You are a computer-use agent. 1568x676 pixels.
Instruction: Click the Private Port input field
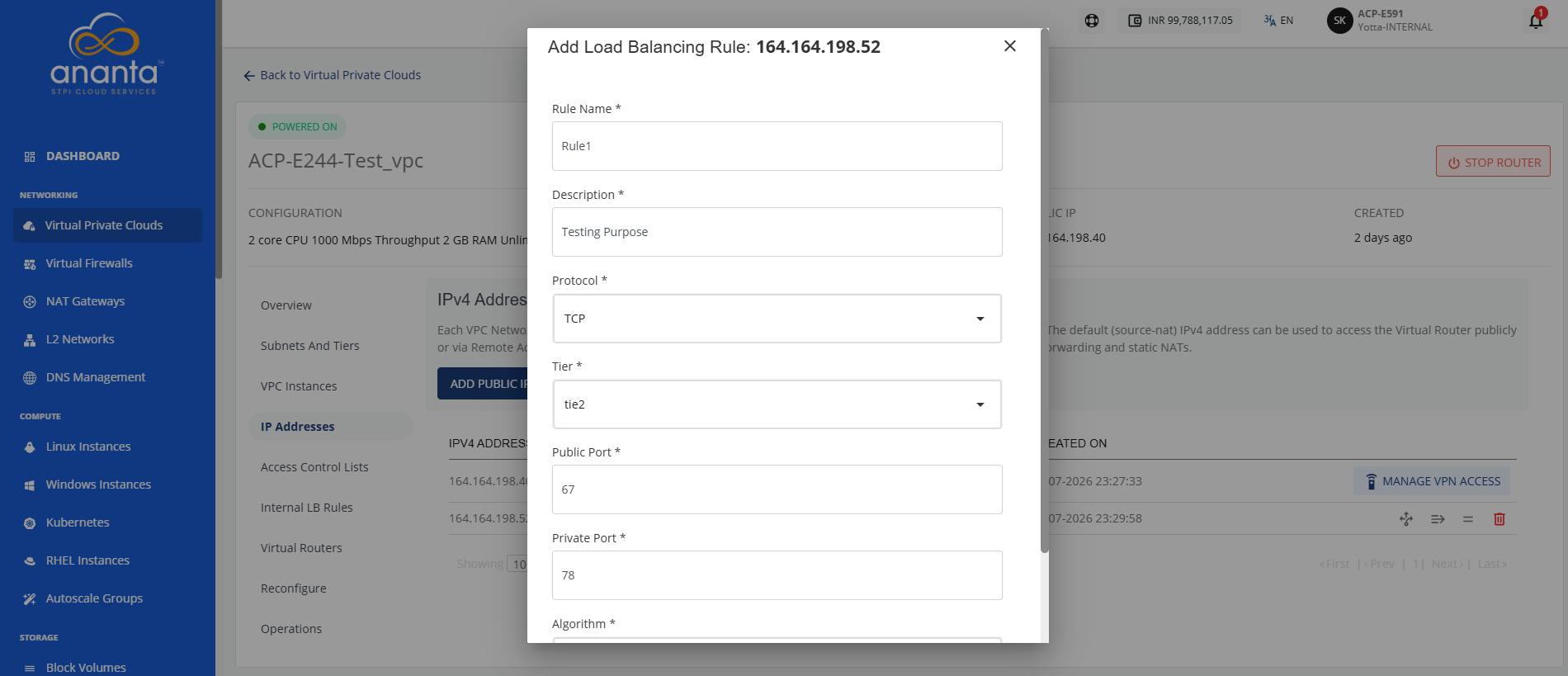tap(777, 575)
